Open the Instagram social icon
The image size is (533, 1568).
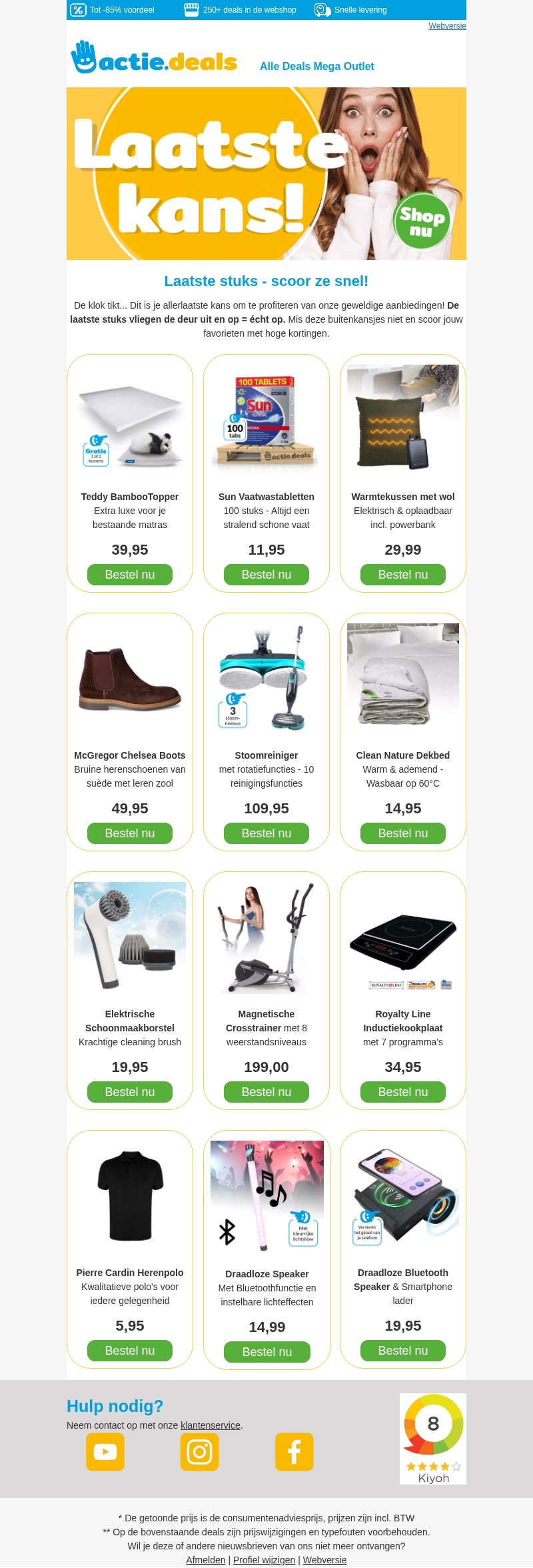coord(199,1451)
